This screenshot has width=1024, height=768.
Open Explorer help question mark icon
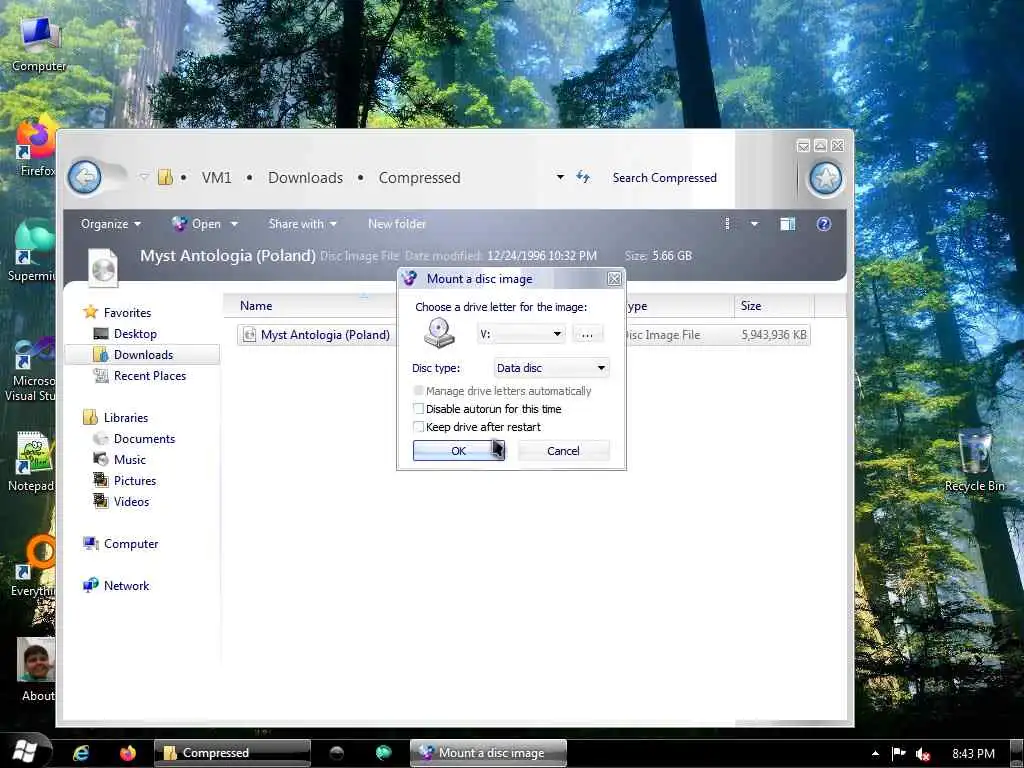(824, 224)
